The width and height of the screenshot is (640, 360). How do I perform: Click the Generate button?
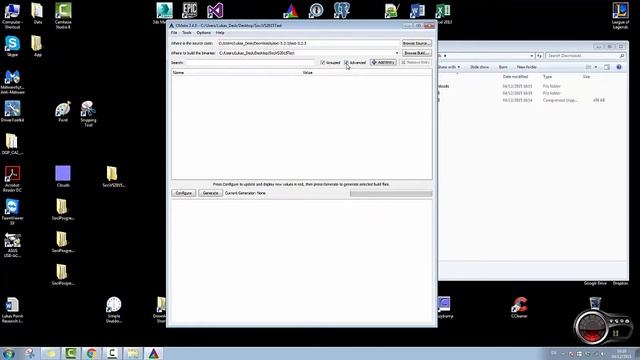pyautogui.click(x=211, y=193)
